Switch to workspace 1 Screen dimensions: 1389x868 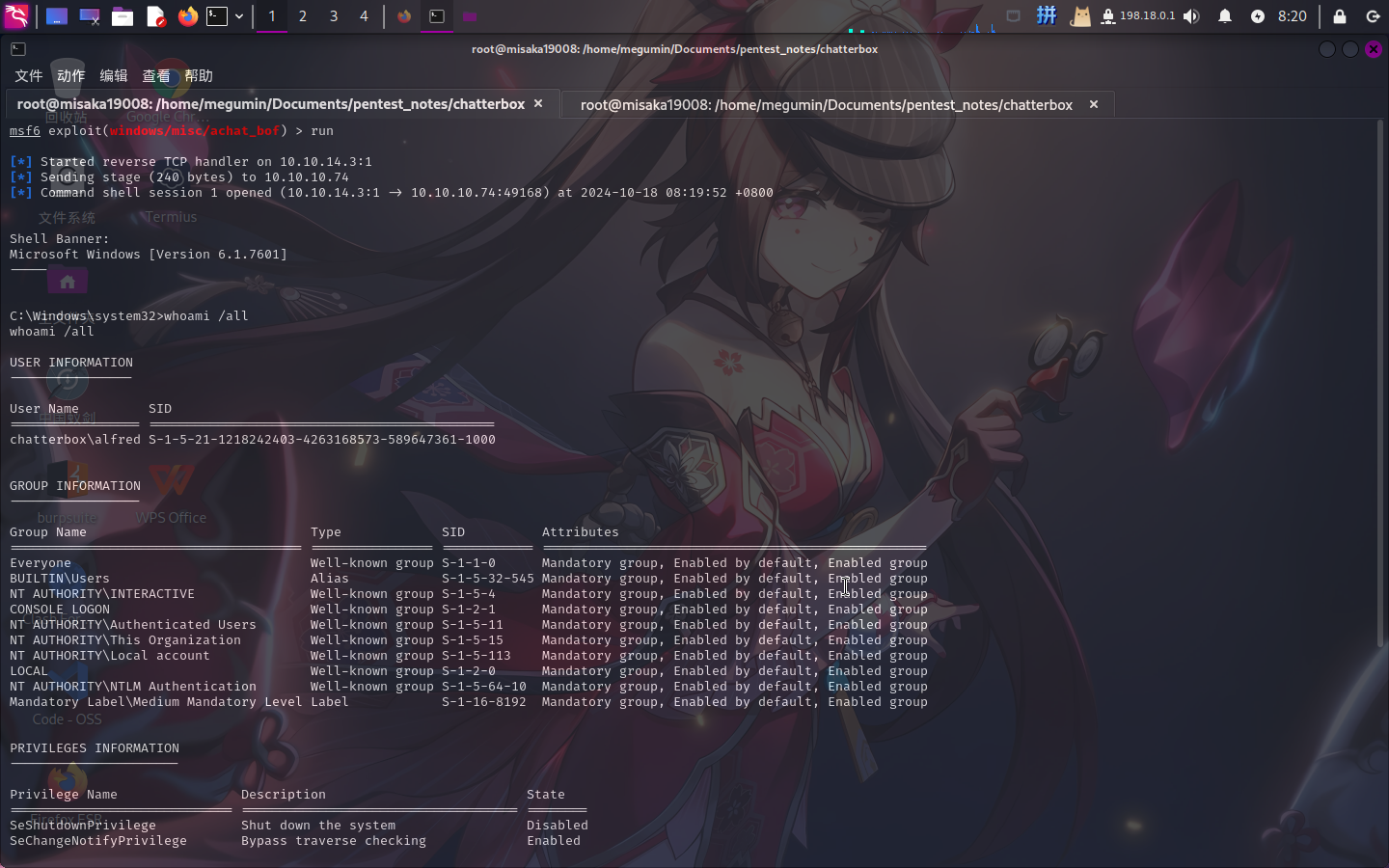point(272,16)
